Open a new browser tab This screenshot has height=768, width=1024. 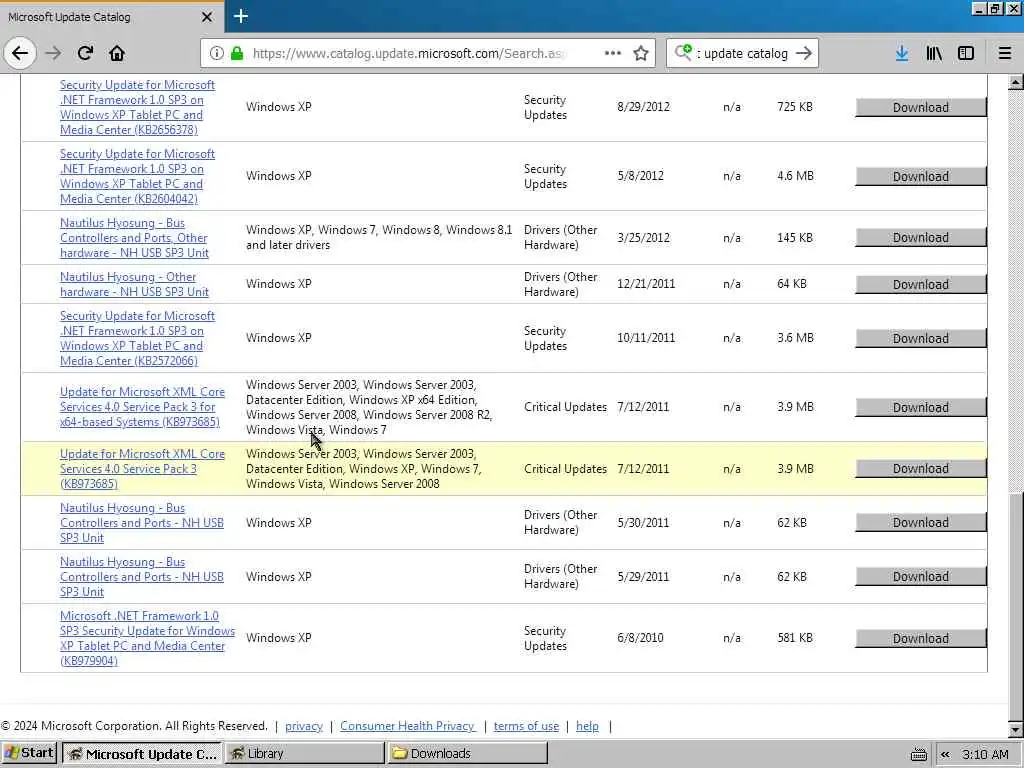pos(240,16)
